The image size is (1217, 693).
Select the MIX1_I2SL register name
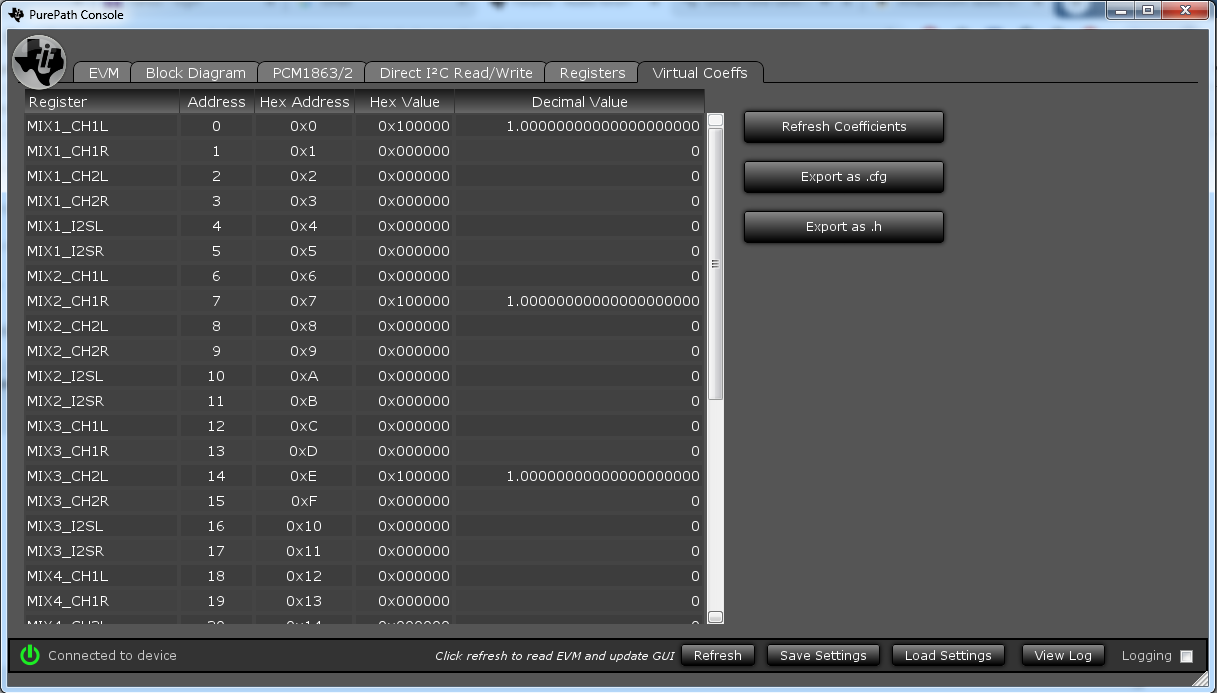click(65, 226)
